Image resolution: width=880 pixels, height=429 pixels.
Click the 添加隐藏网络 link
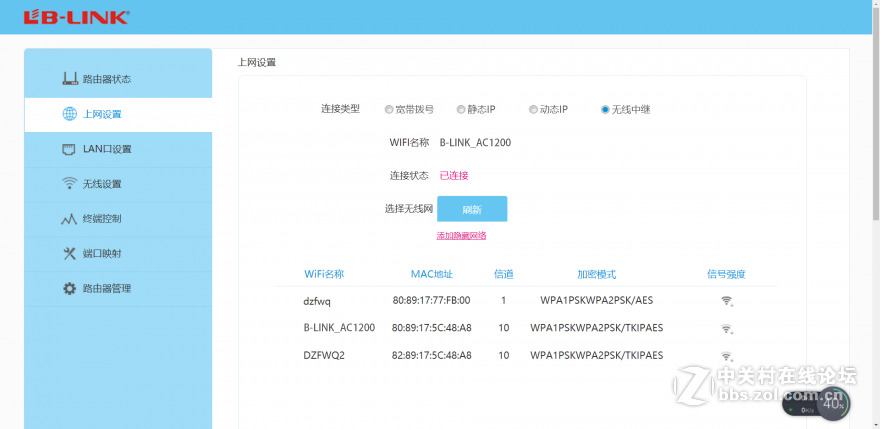461,236
